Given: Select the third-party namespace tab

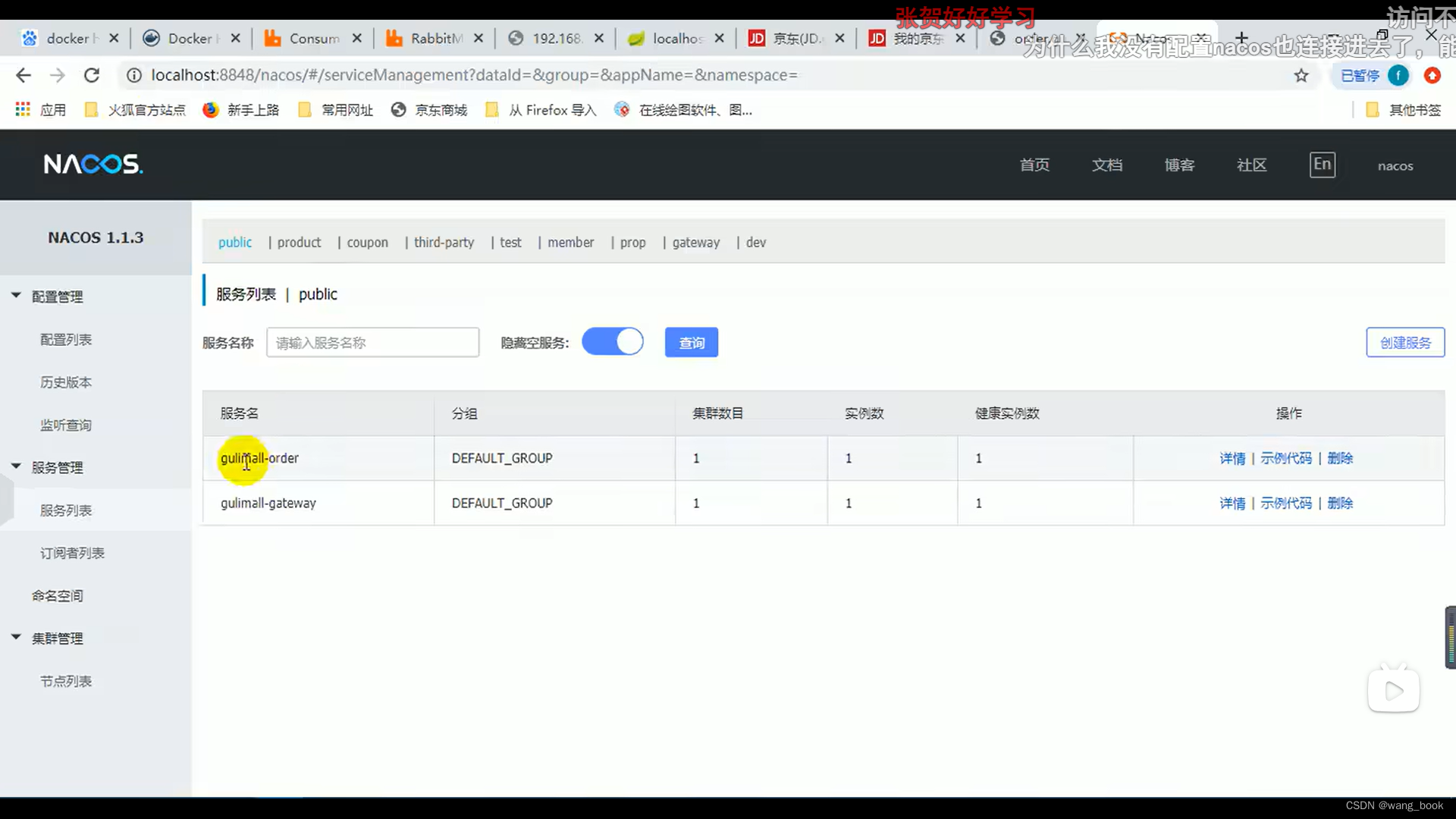Looking at the screenshot, I should [x=444, y=242].
